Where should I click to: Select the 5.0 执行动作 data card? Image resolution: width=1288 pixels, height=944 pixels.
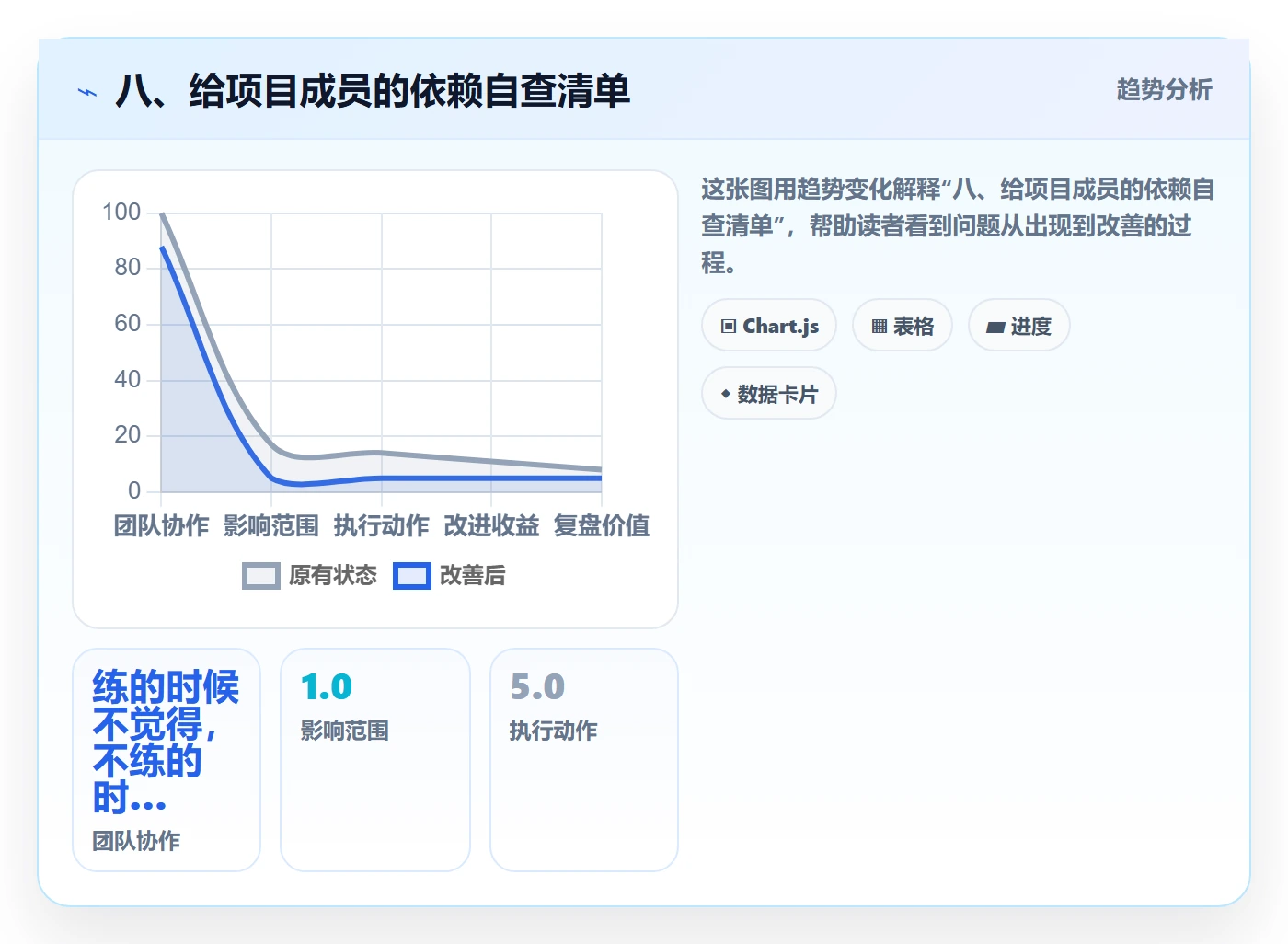584,760
